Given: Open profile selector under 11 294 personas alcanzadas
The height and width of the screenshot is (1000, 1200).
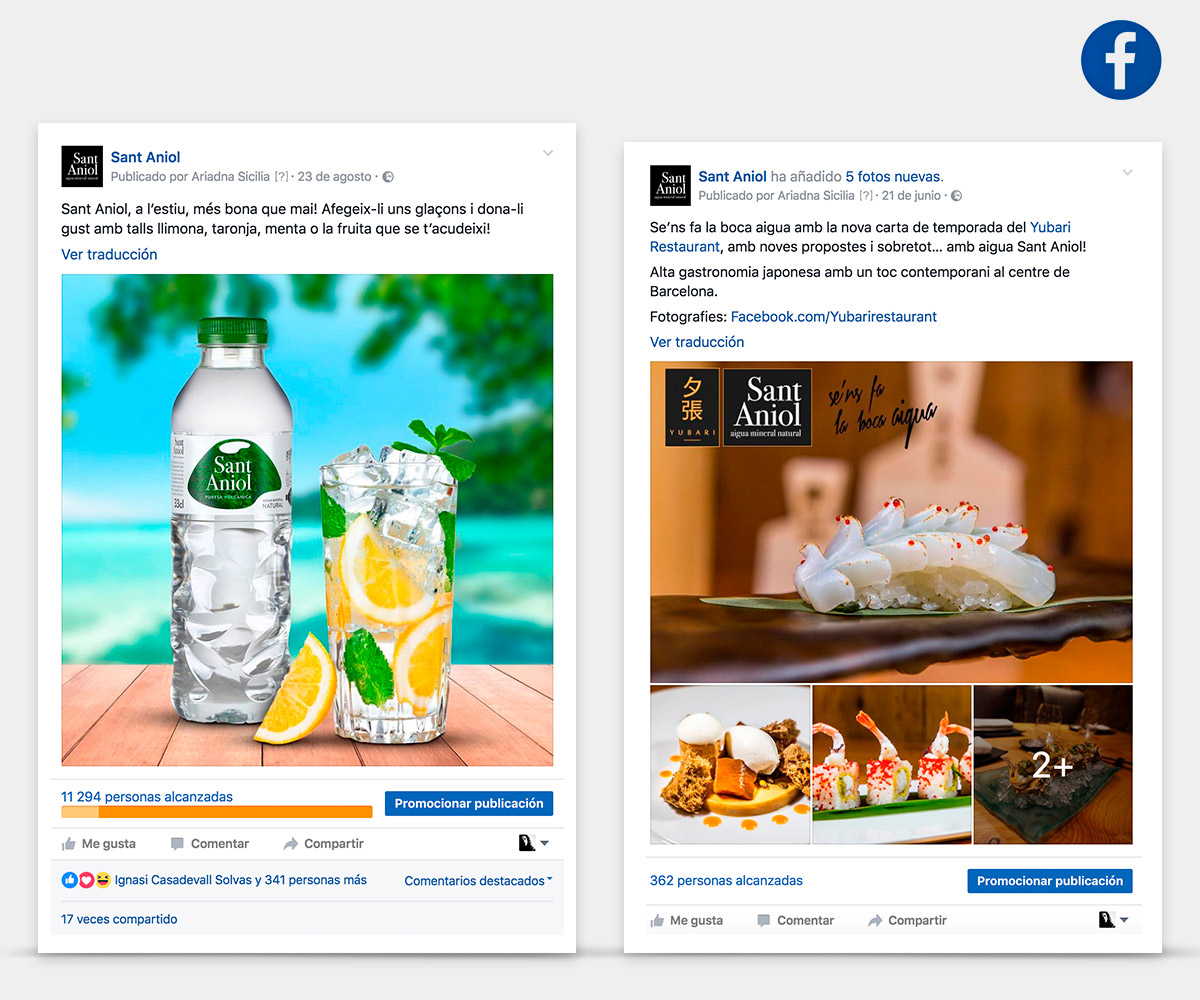Looking at the screenshot, I should pyautogui.click(x=534, y=843).
